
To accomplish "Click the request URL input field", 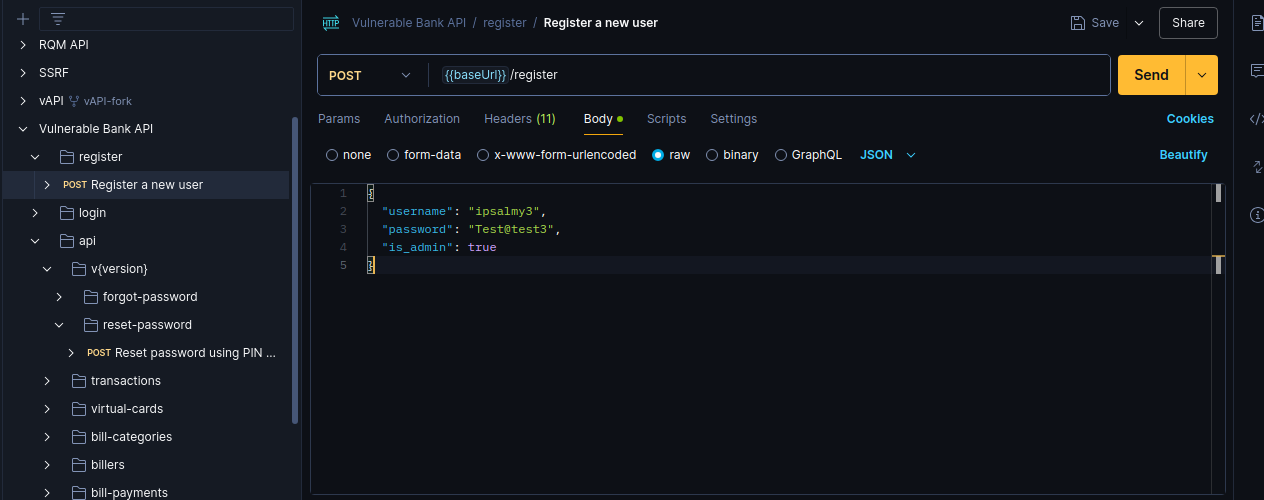I will [770, 75].
